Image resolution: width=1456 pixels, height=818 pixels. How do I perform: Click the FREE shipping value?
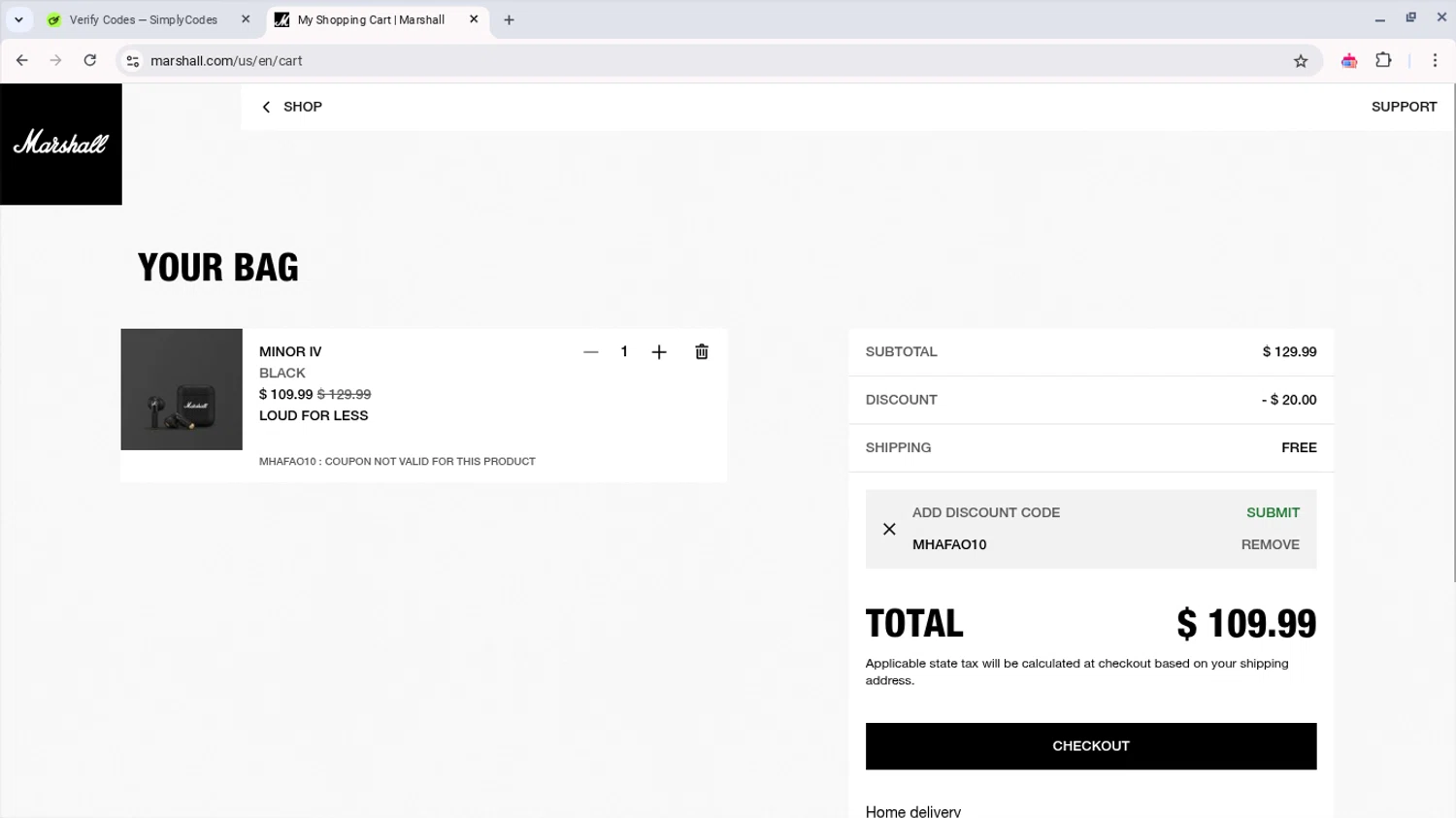coord(1299,447)
